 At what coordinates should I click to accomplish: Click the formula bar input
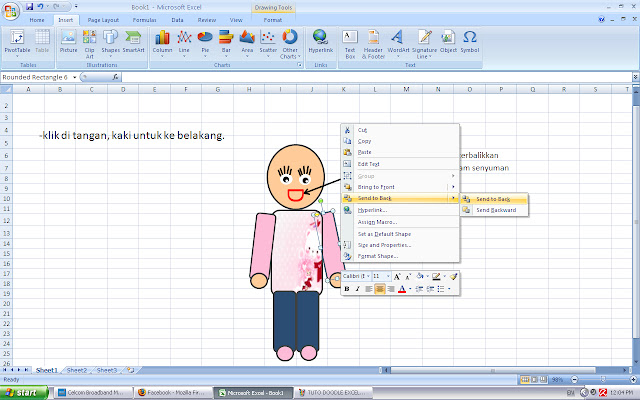click(x=376, y=77)
